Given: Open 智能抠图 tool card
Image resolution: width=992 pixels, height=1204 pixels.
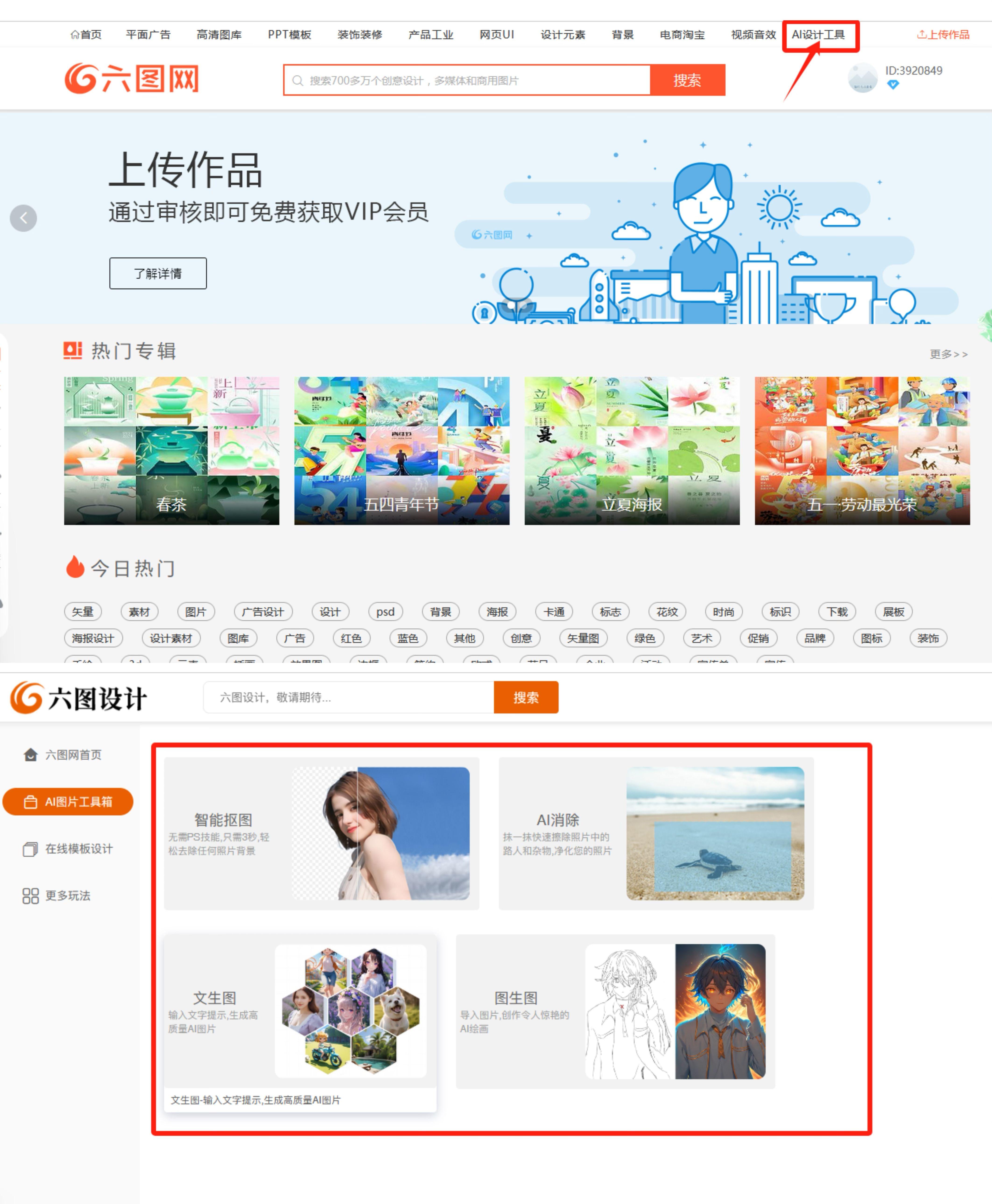Looking at the screenshot, I should click(x=321, y=834).
